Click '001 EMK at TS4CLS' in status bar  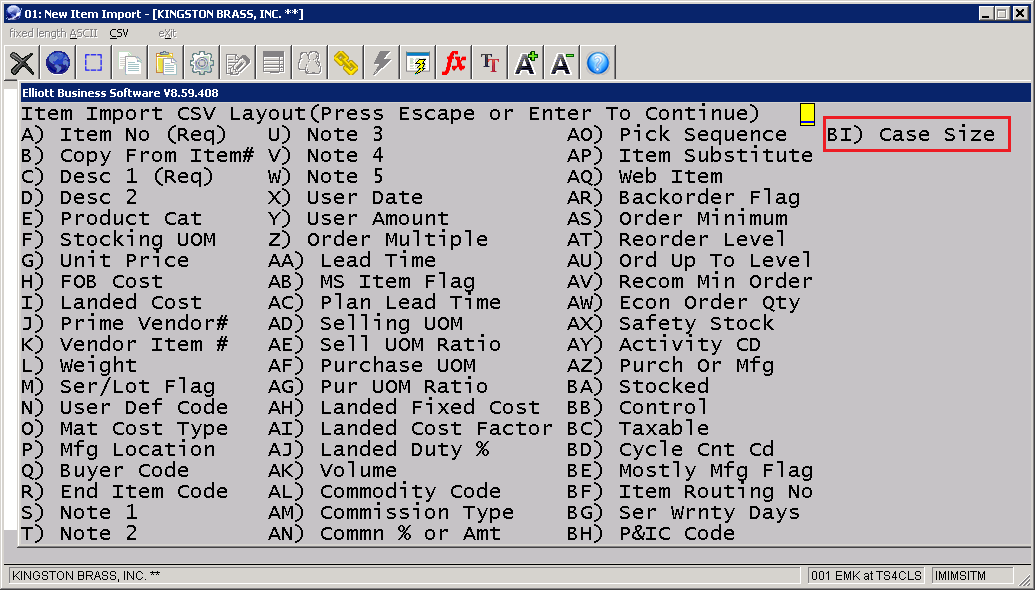(x=866, y=575)
